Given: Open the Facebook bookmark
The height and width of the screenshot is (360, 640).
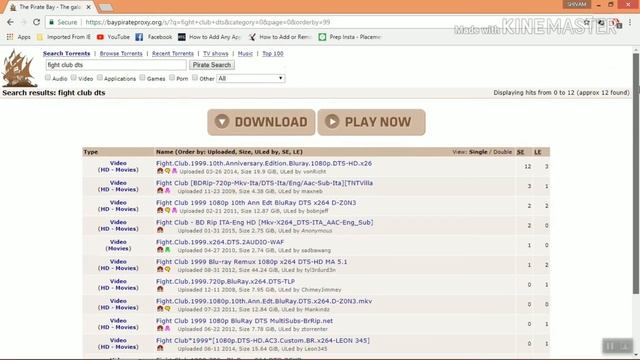Looking at the screenshot, I should pos(153,37).
